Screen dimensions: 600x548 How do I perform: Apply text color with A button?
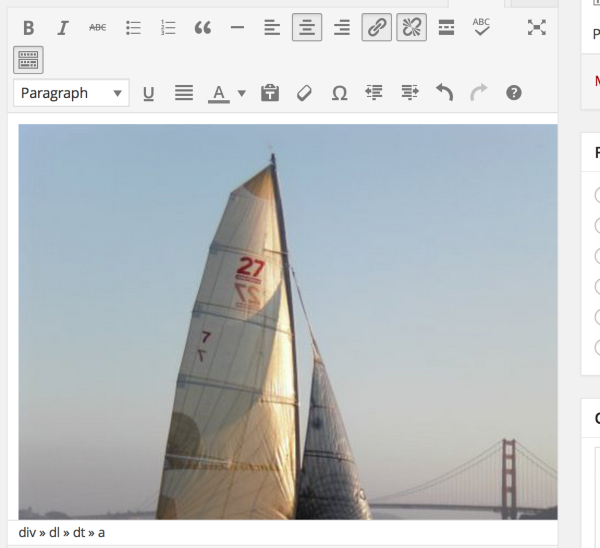tap(218, 93)
